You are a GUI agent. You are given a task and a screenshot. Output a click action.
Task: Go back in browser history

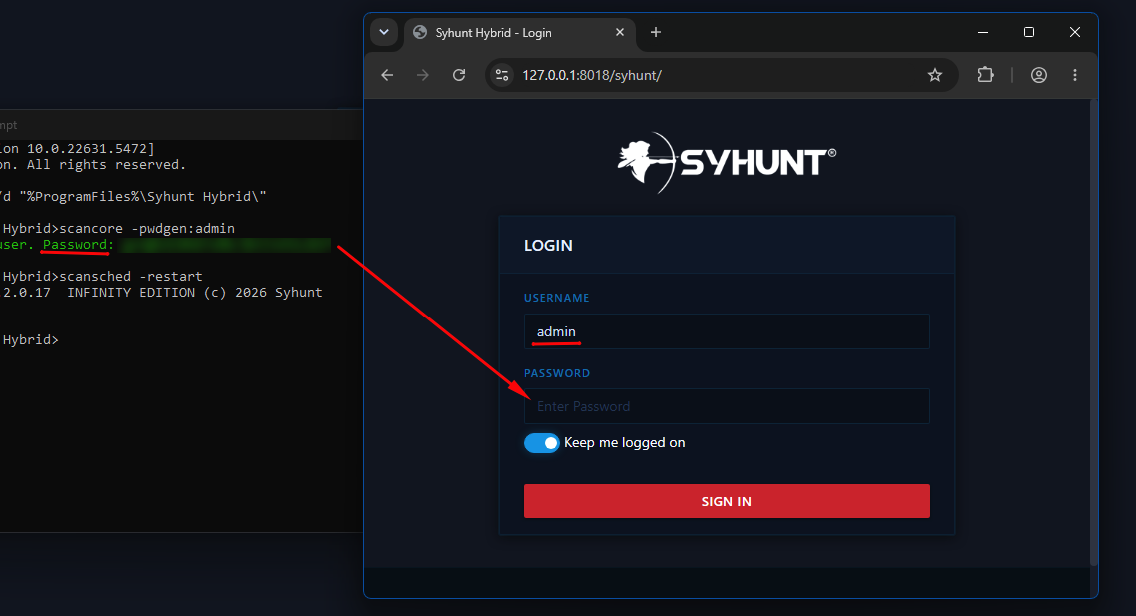pyautogui.click(x=387, y=75)
